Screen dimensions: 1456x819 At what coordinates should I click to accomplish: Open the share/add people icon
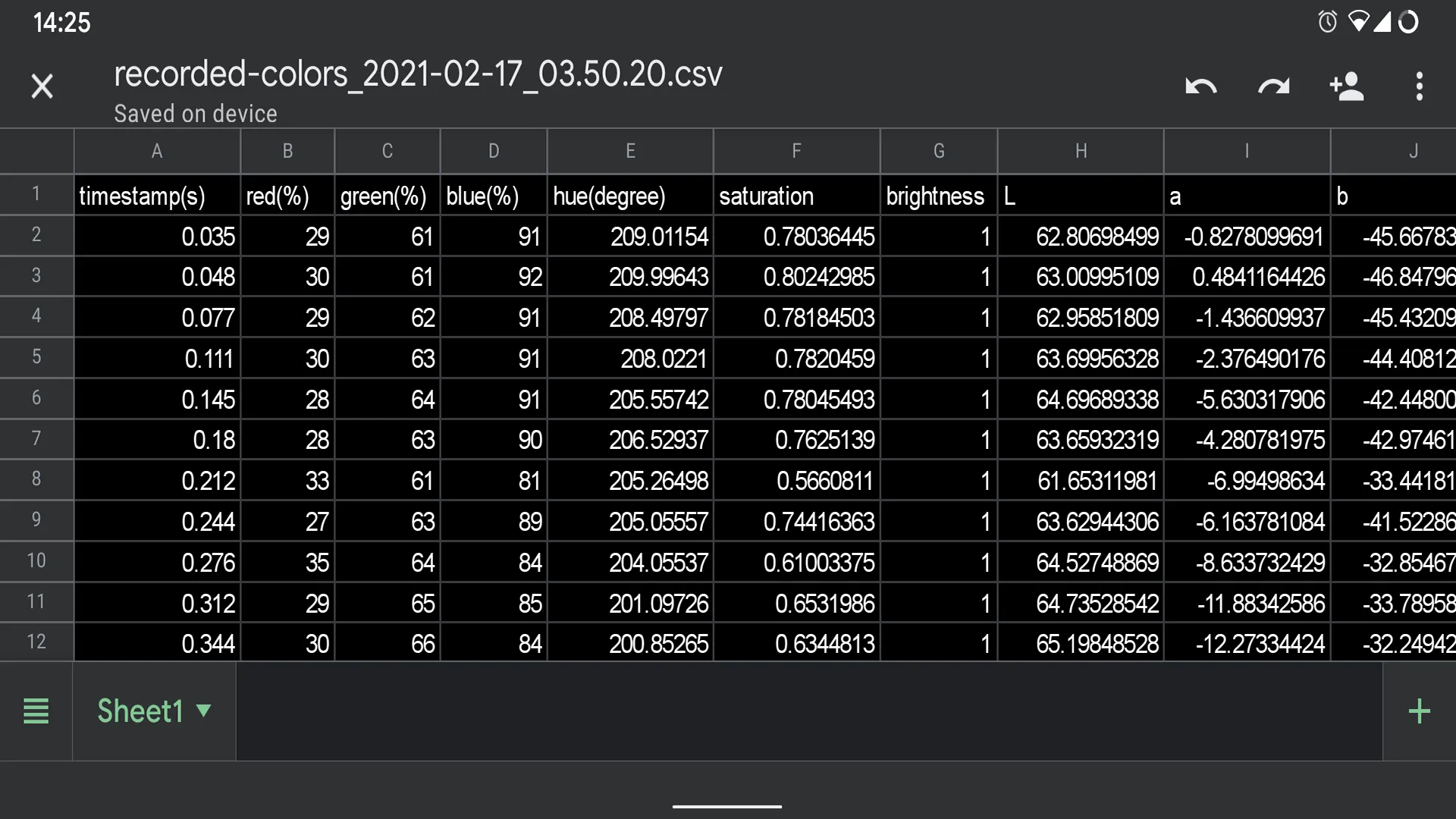pos(1347,86)
